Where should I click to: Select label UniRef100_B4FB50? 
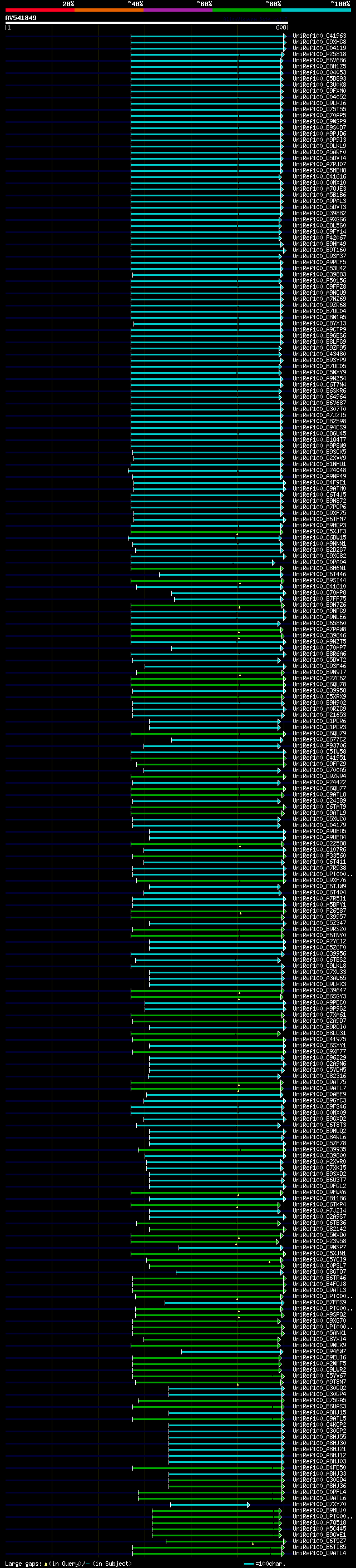point(319,1467)
